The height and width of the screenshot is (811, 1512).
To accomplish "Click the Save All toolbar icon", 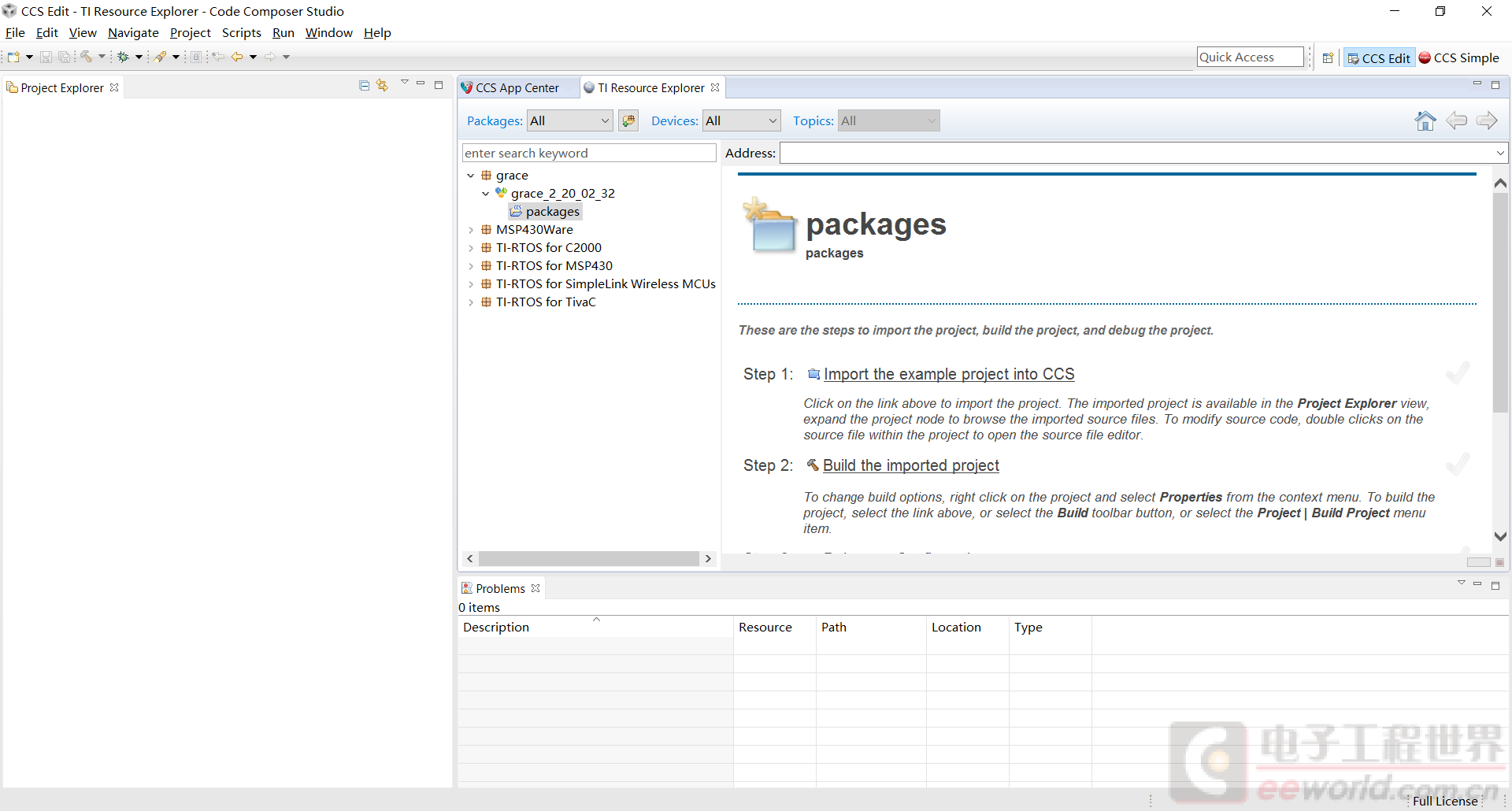I will (x=65, y=57).
